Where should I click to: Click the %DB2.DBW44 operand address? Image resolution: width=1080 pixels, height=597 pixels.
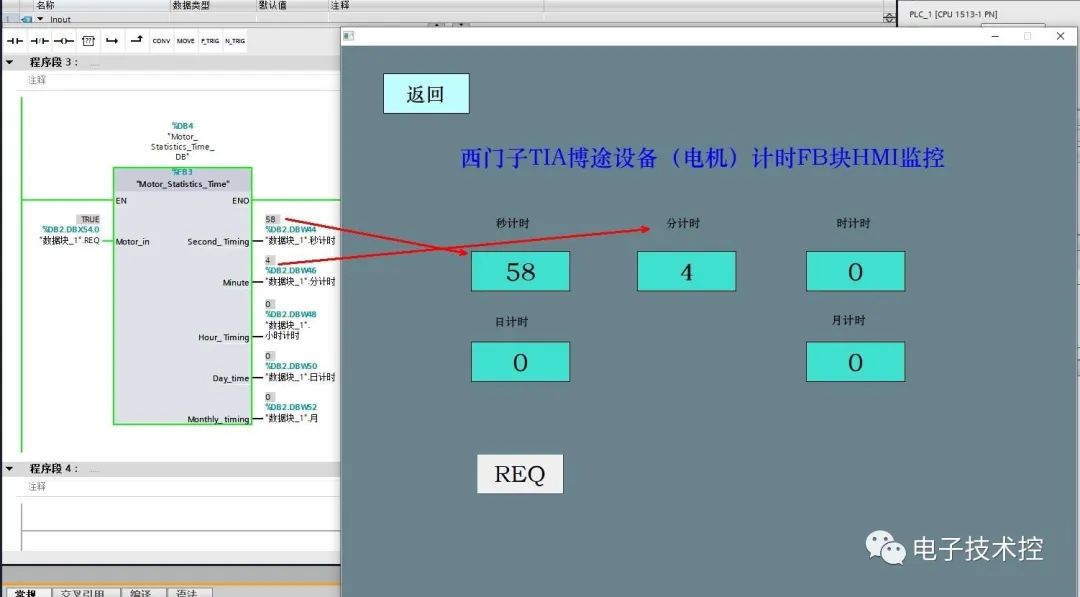point(291,229)
